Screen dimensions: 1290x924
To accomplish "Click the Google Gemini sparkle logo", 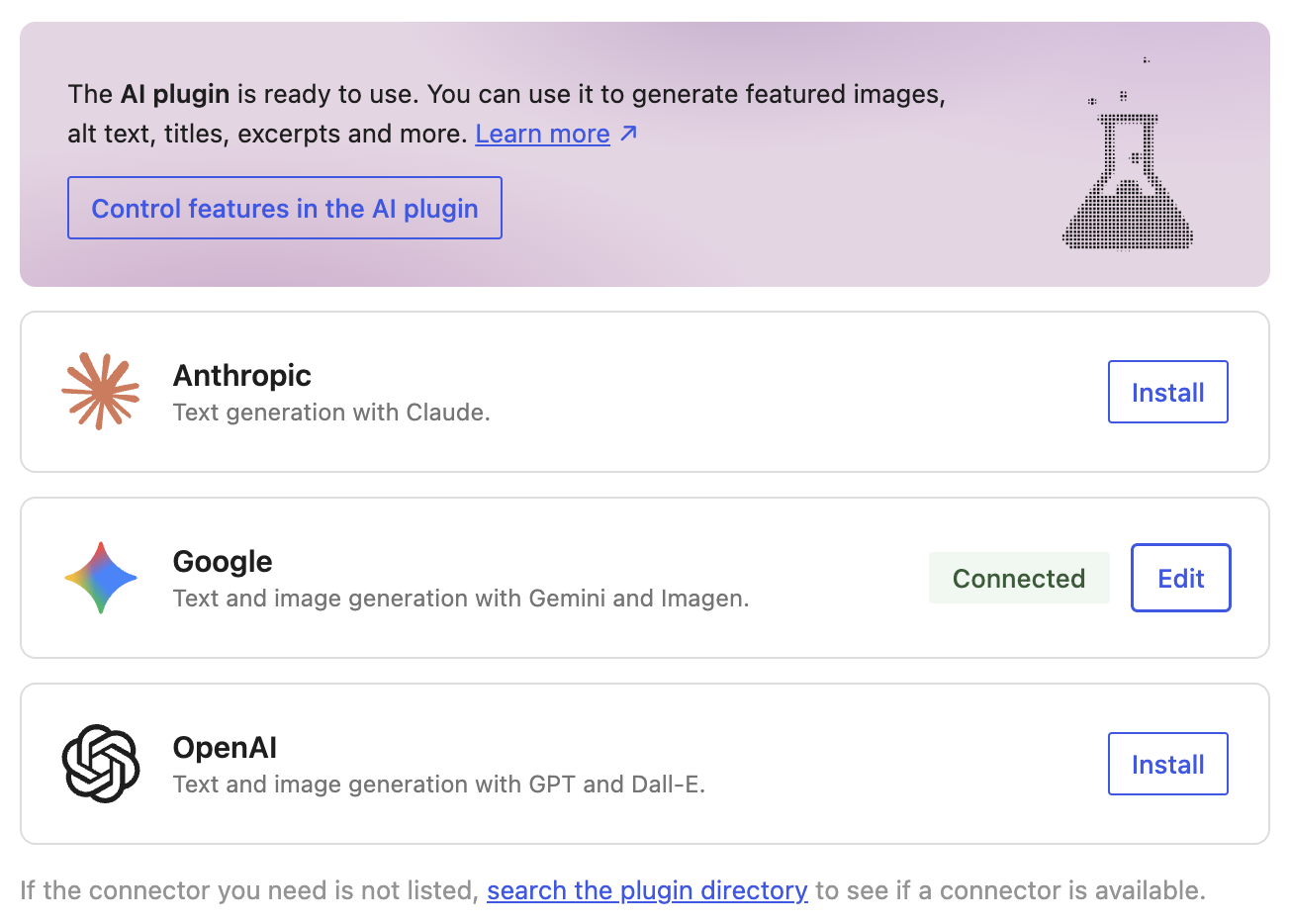I will tap(101, 578).
